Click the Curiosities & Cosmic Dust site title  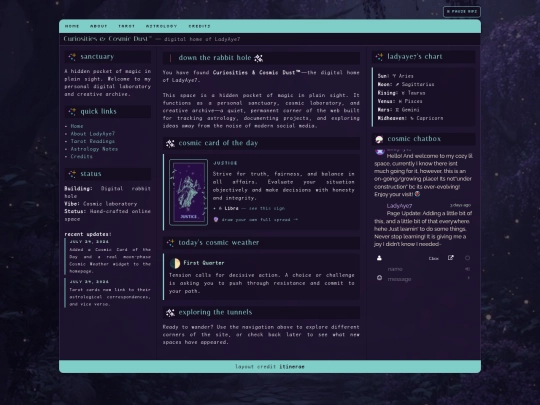tap(107, 39)
